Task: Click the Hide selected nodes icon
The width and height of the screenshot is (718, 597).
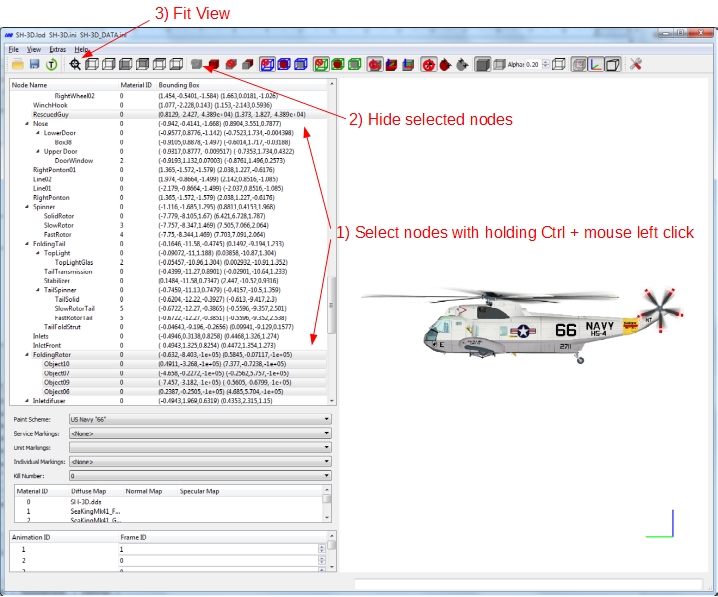Action: (197, 64)
